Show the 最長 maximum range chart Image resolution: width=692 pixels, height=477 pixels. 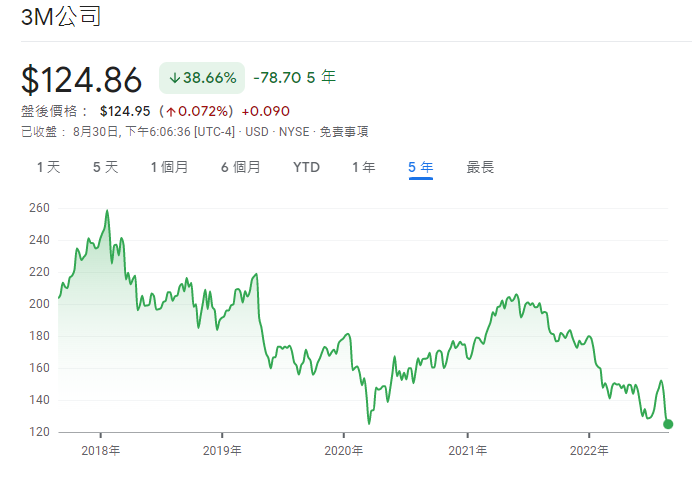point(480,167)
